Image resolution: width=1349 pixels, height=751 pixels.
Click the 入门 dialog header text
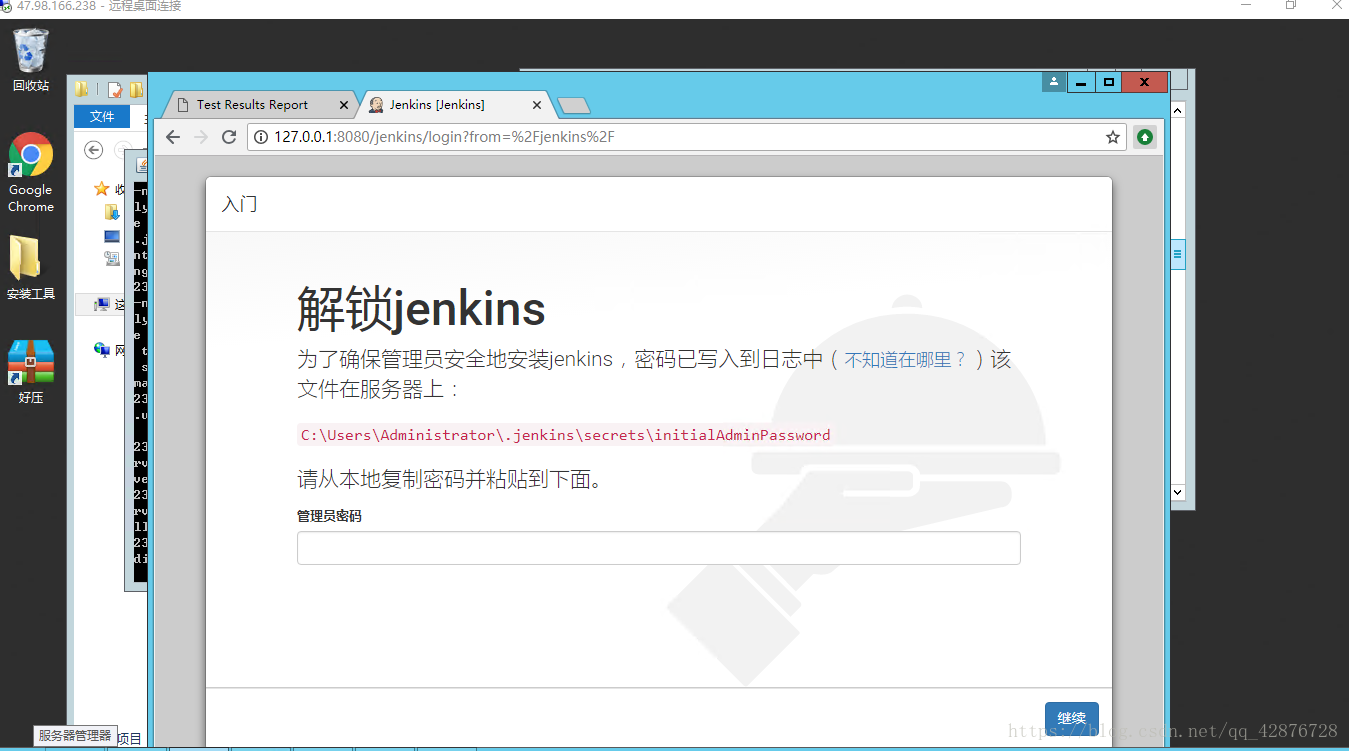[239, 204]
